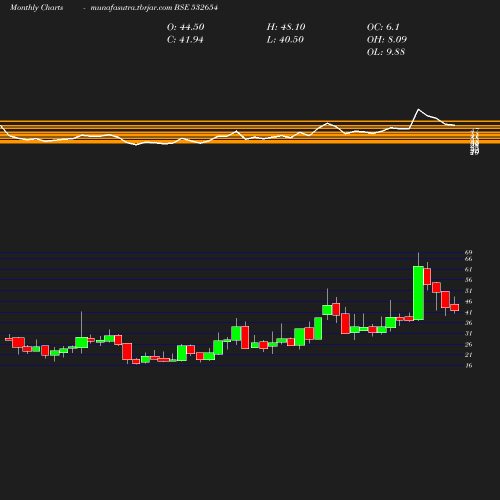The image size is (500, 500).
Task: Click the "Monthly Charts" title text
Action: 36,8
